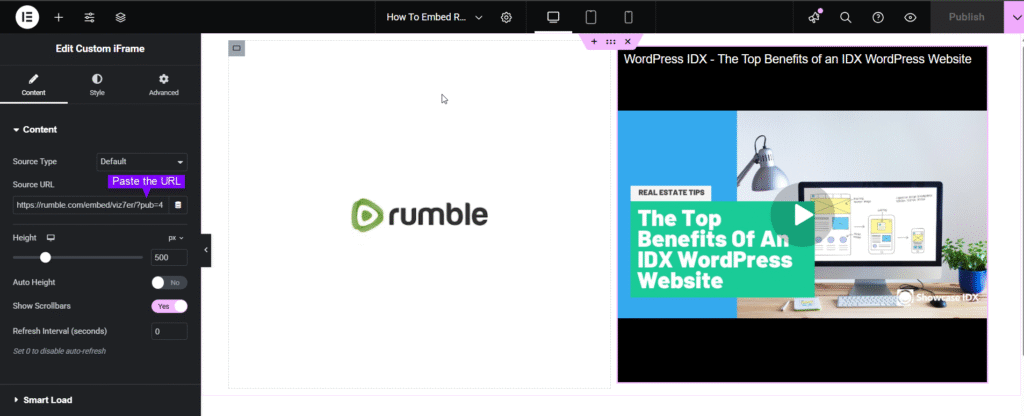Screen dimensions: 1024x416
Task: Click the Refresh Interval input field
Action: click(169, 331)
